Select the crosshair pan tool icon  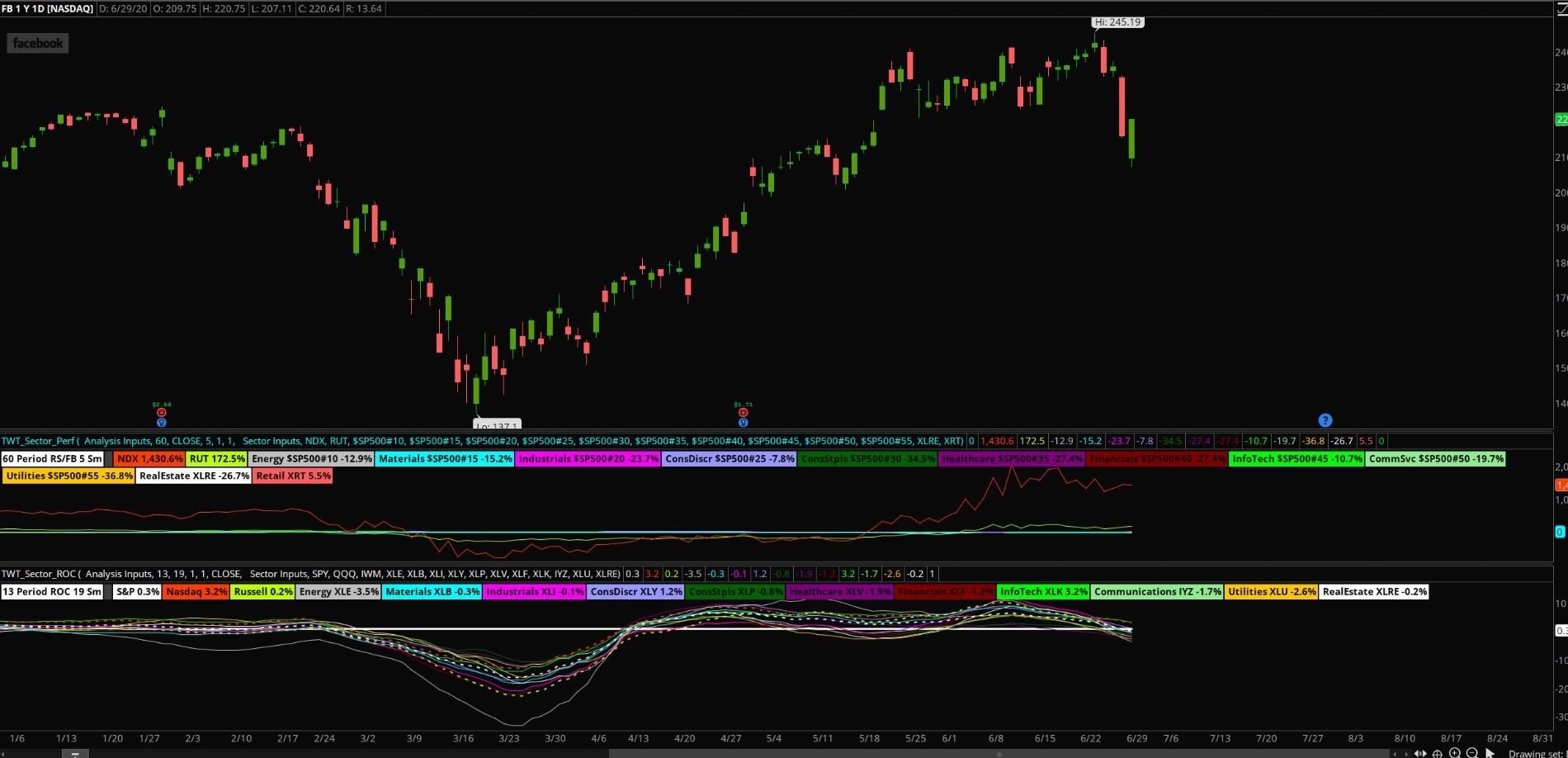coord(1438,753)
